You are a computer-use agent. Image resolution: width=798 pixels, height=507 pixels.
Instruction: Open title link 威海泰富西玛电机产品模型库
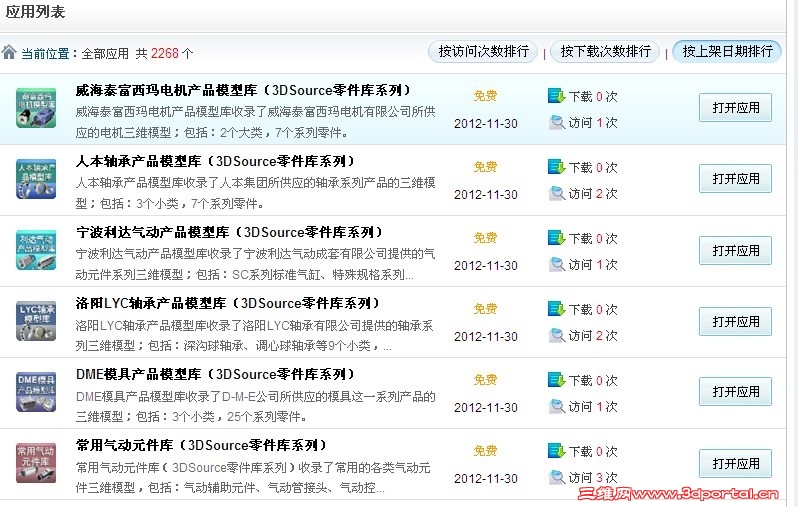click(x=243, y=91)
